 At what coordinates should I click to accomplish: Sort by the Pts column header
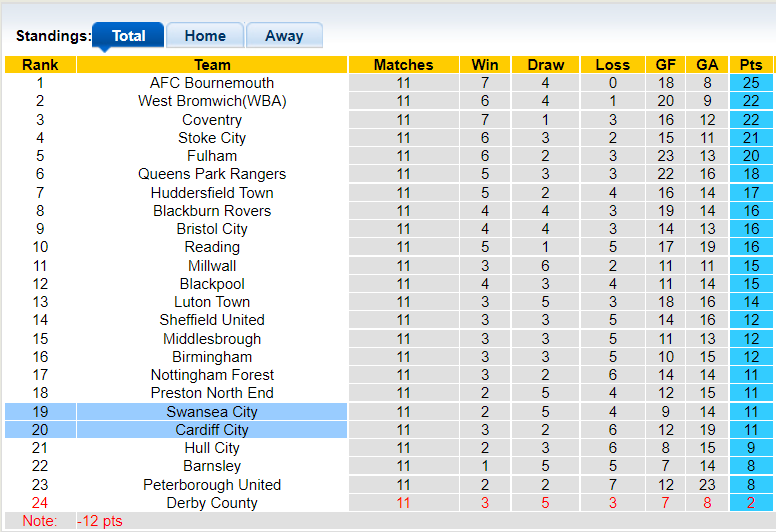751,65
